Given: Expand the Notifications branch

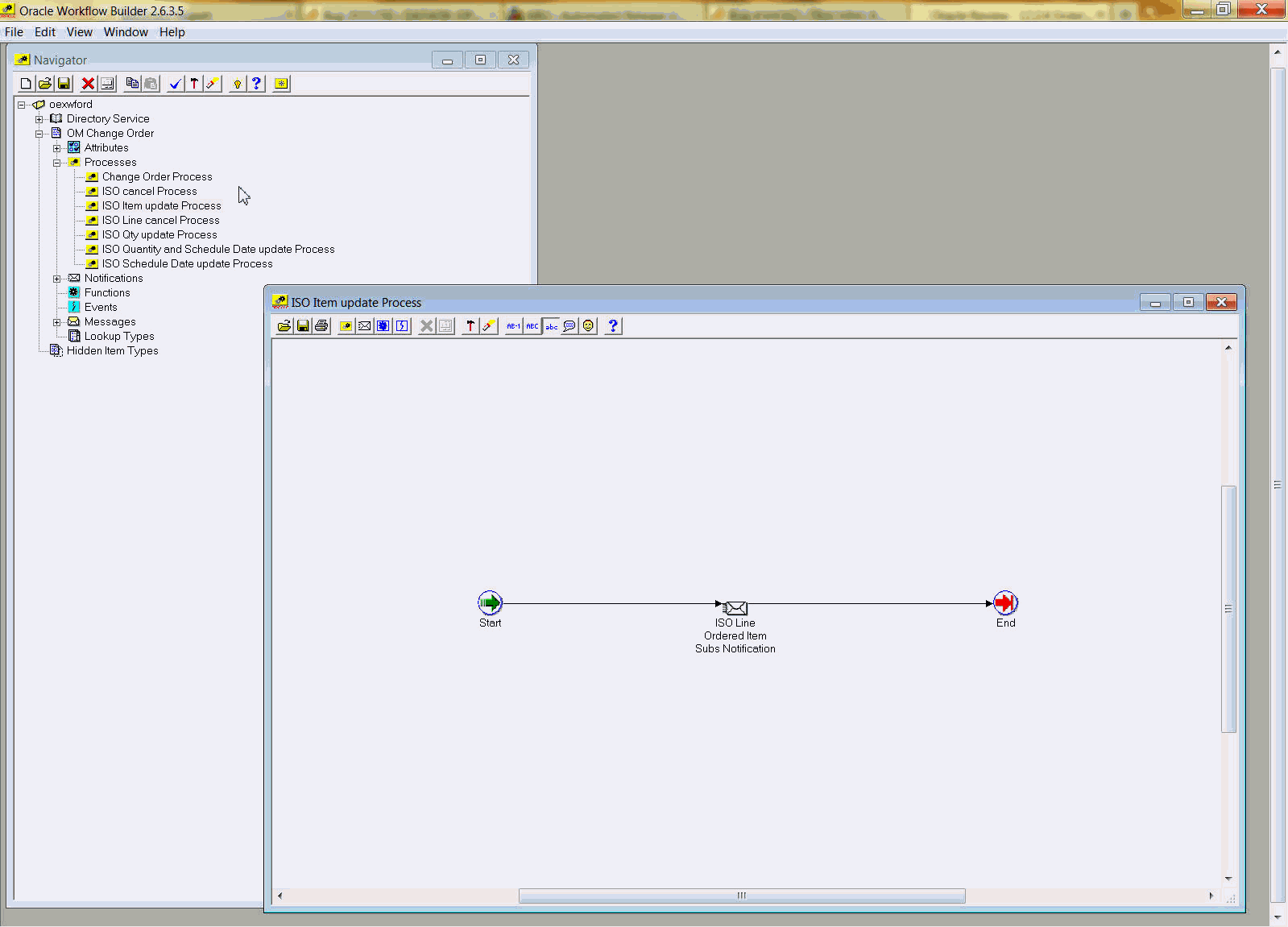Looking at the screenshot, I should (56, 279).
